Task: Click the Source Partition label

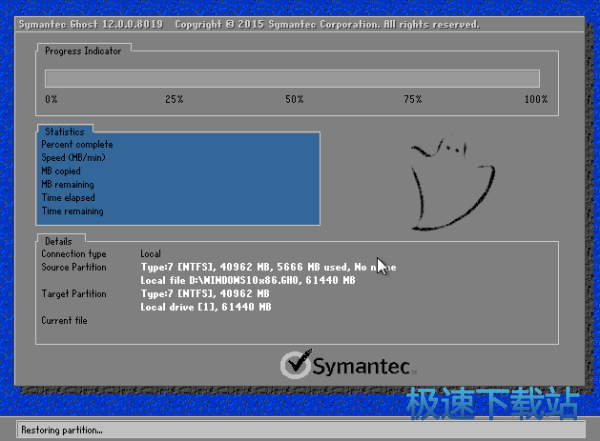Action: pos(74,267)
